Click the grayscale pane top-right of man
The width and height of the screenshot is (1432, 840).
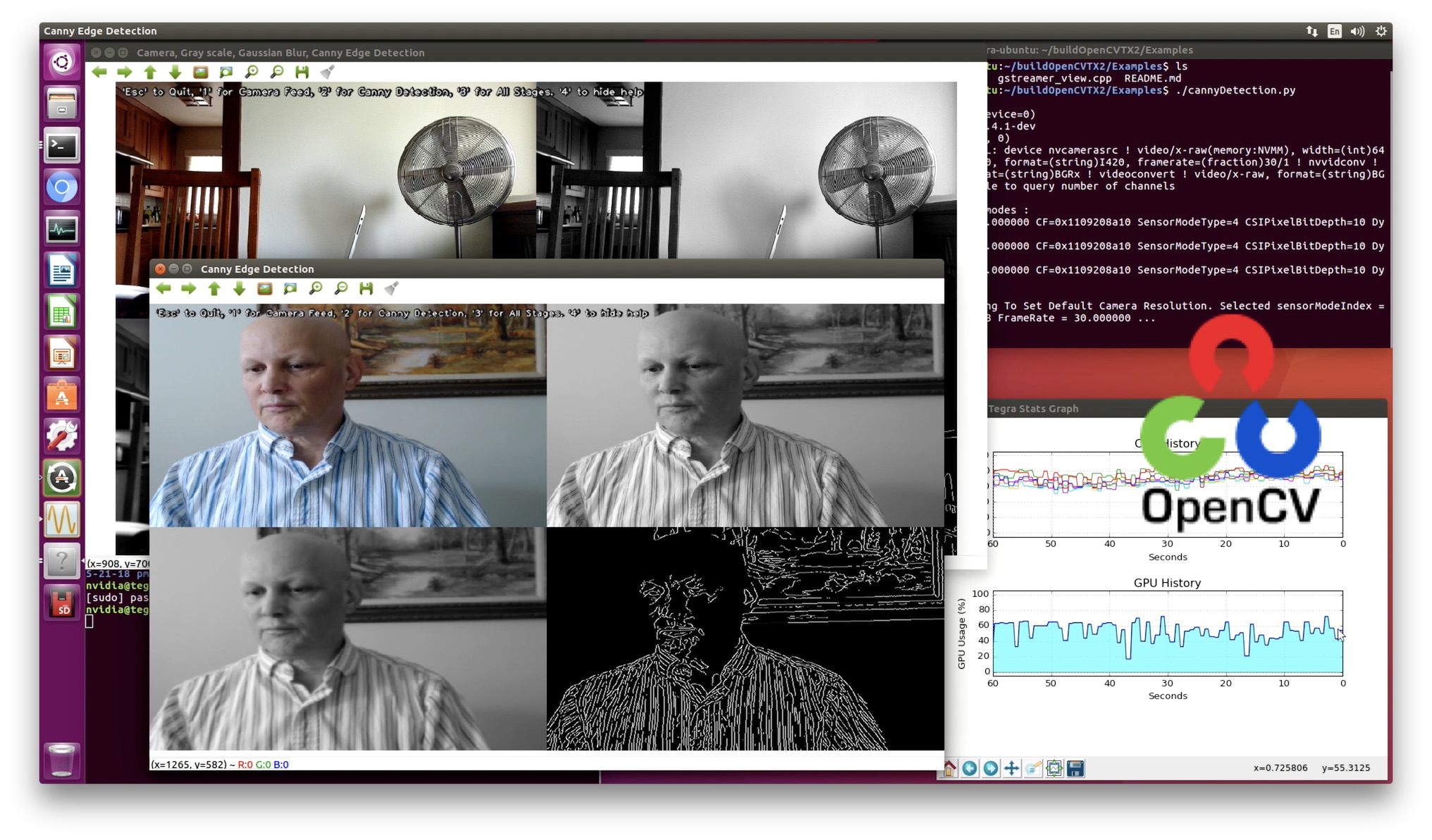(746, 415)
